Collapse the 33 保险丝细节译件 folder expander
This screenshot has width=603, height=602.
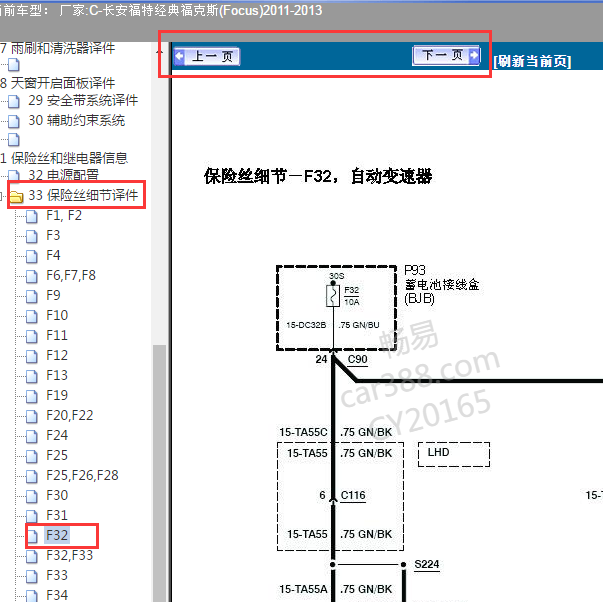click(x=2, y=196)
